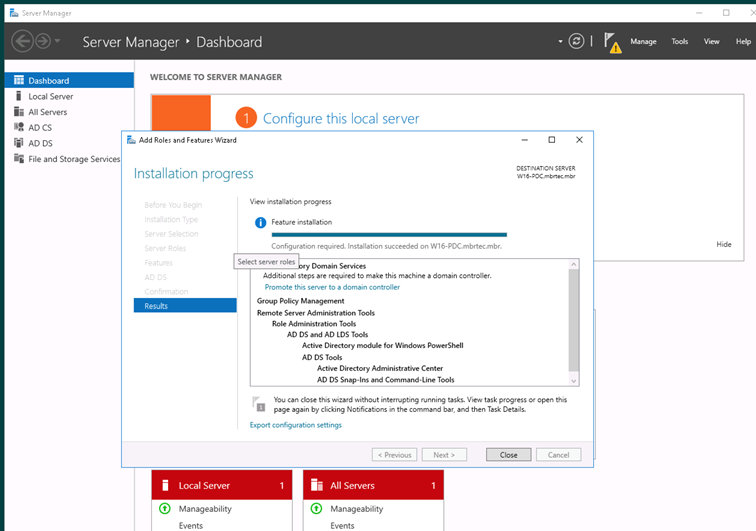This screenshot has height=531, width=756.
Task: Click the All Servers icon in sidebar
Action: [19, 112]
